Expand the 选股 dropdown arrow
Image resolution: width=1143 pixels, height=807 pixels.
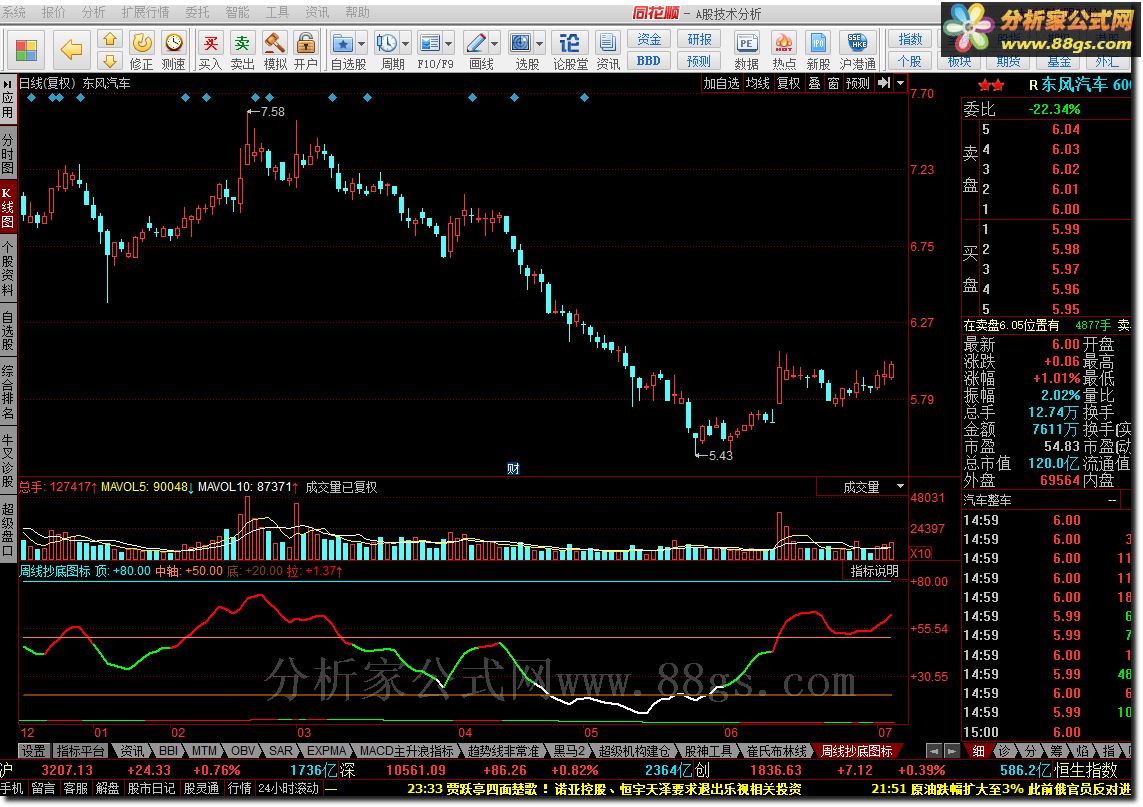pyautogui.click(x=539, y=43)
